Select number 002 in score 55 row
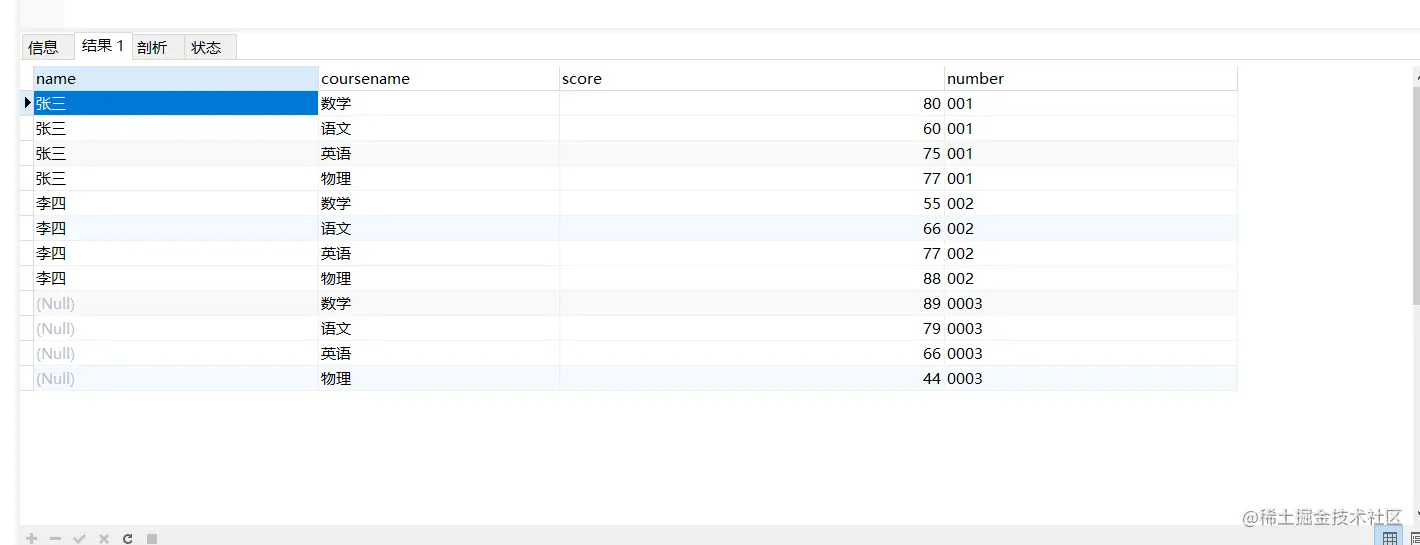The image size is (1420, 545). pos(1091,203)
